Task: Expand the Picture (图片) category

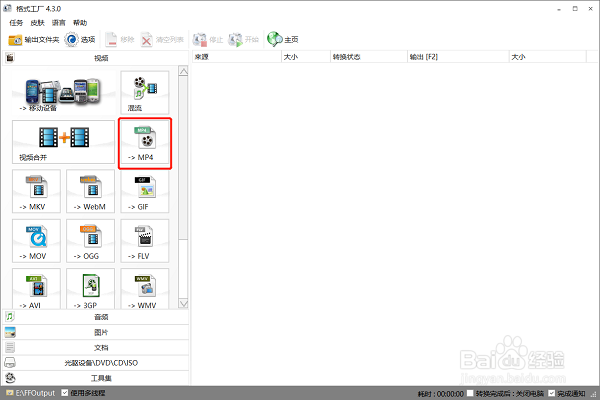Action: 96,332
